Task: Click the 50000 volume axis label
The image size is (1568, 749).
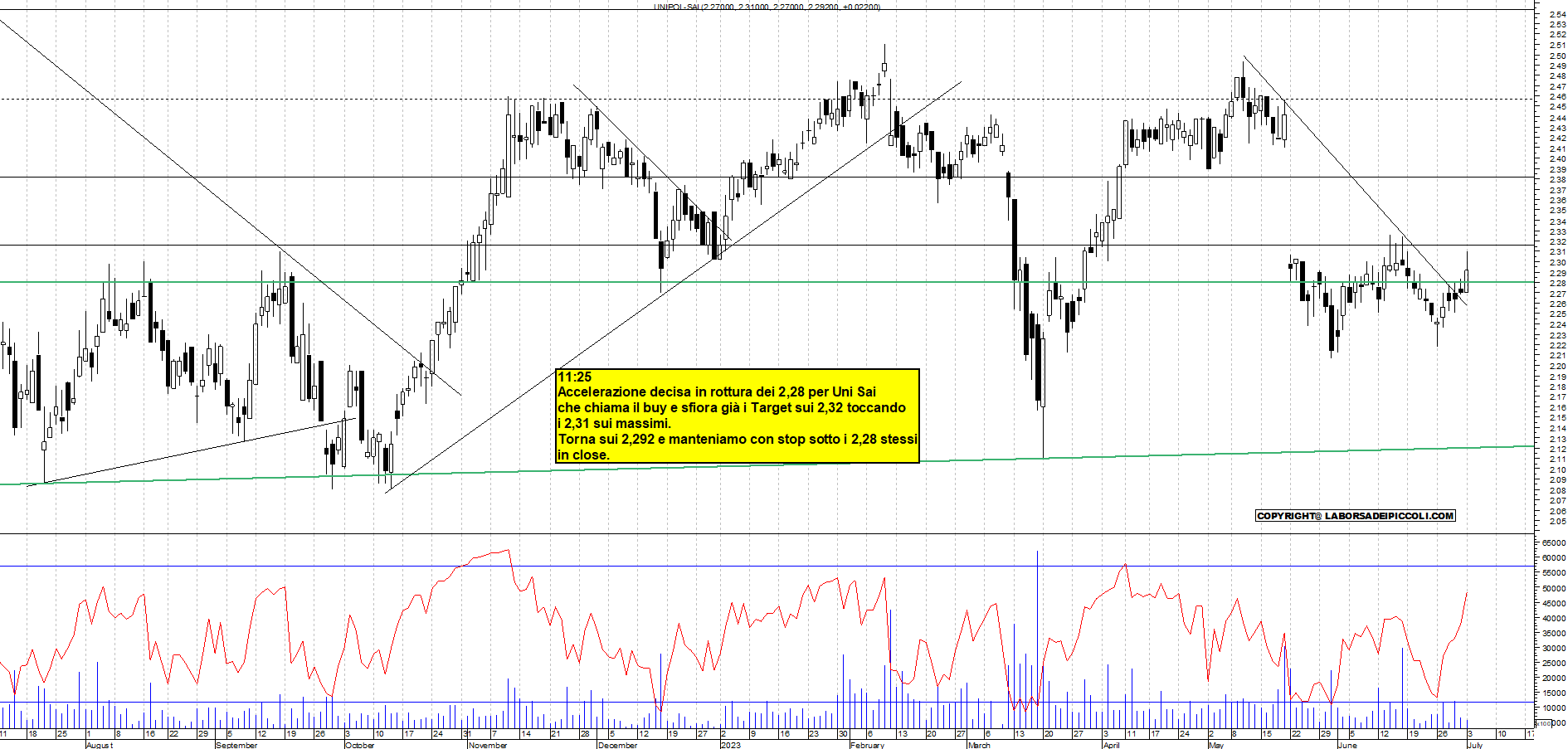Action: (1554, 588)
